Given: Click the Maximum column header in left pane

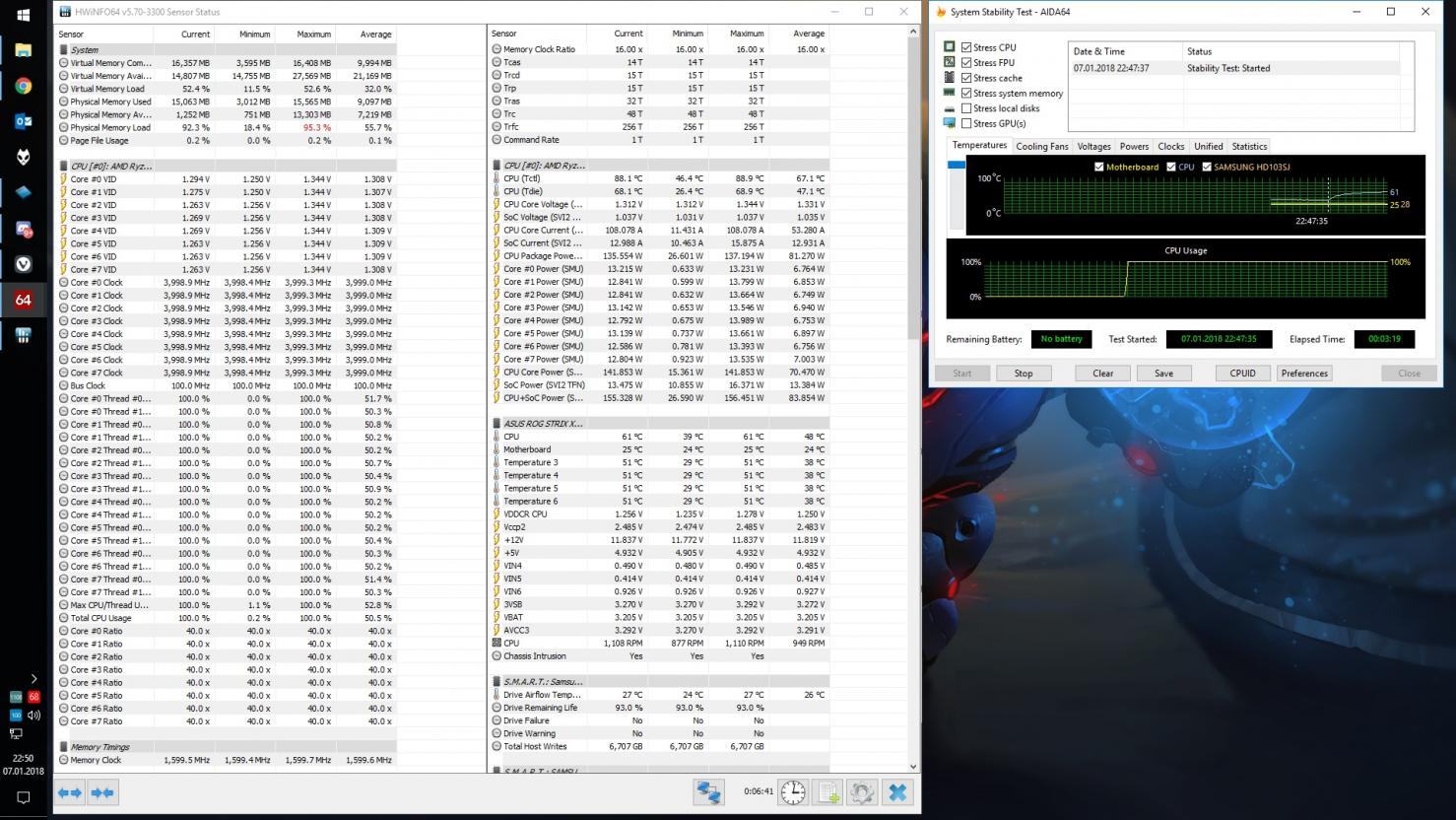Looking at the screenshot, I should pos(304,34).
